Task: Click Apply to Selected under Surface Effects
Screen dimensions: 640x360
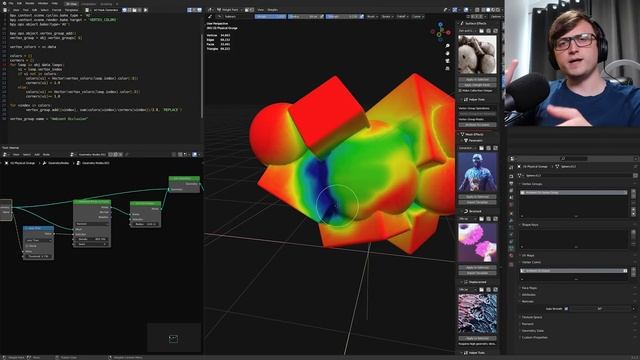Action: click(477, 80)
